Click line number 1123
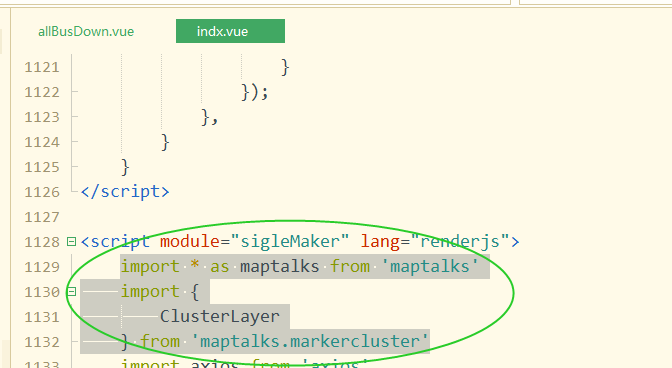This screenshot has width=672, height=368. 42,117
